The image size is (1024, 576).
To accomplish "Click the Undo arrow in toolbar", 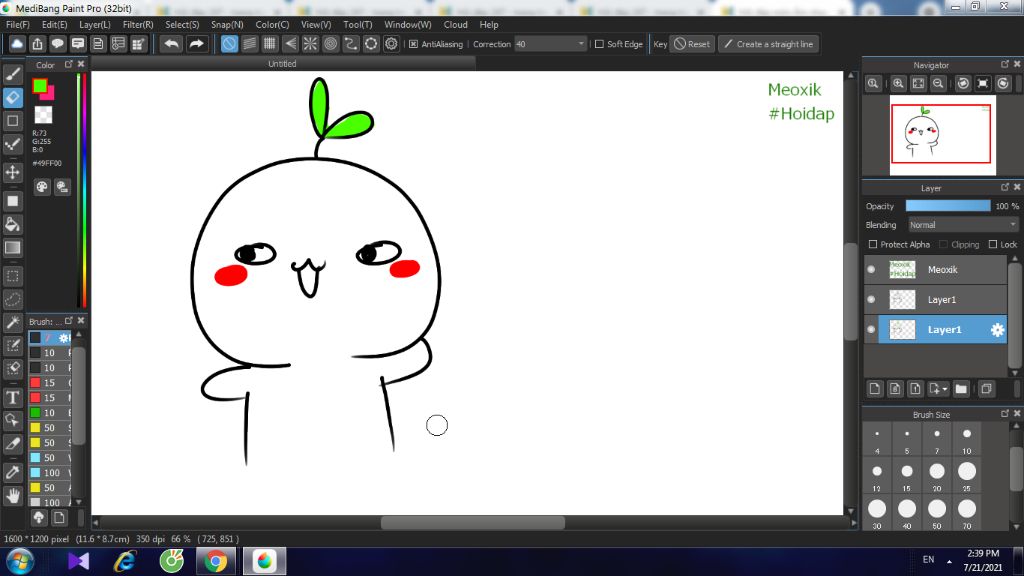I will (172, 44).
